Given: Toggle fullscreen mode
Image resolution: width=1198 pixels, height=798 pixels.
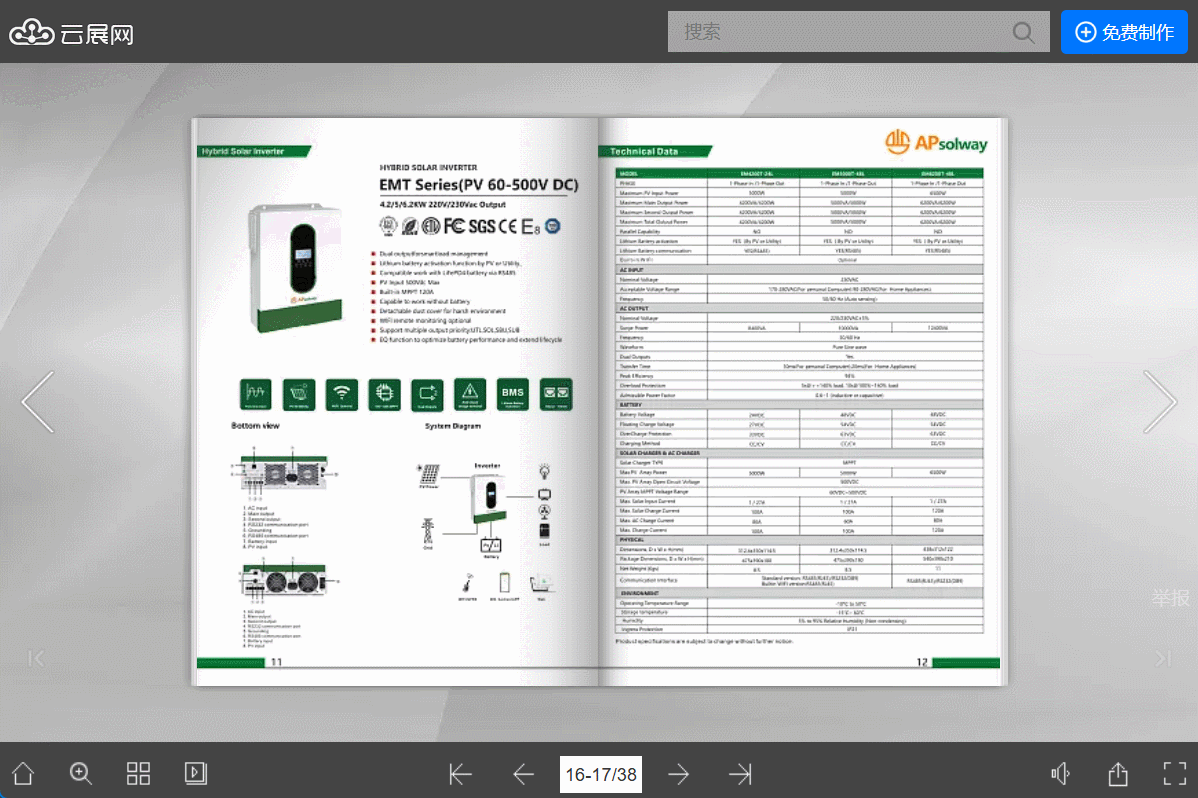Looking at the screenshot, I should coord(1174,773).
